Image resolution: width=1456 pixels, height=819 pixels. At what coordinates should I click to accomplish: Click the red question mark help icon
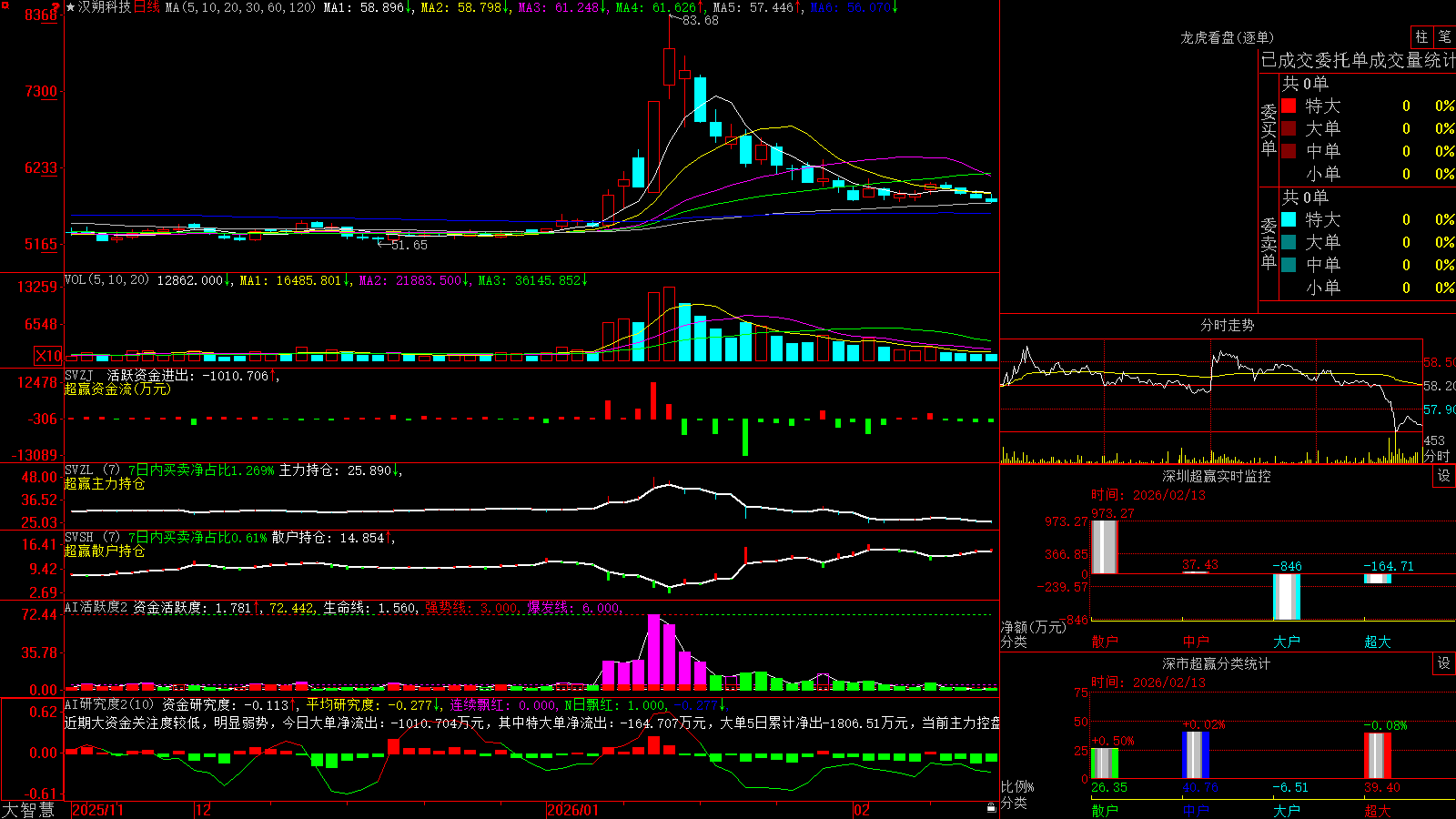(x=56, y=7)
